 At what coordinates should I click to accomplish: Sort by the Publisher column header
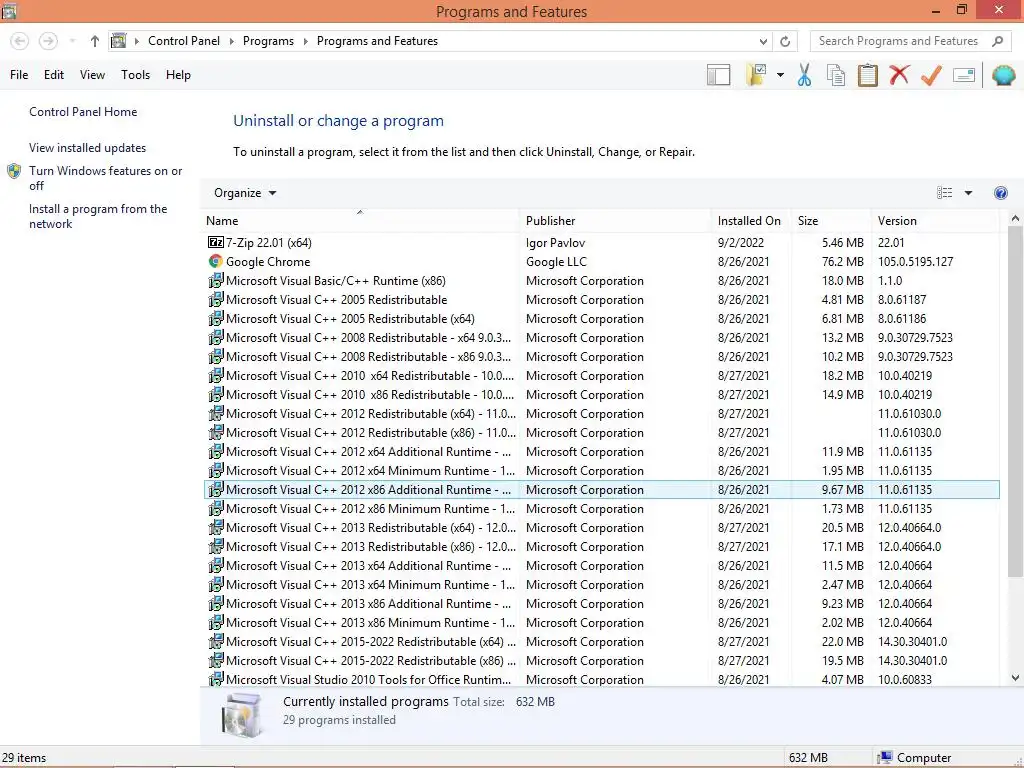(x=616, y=221)
